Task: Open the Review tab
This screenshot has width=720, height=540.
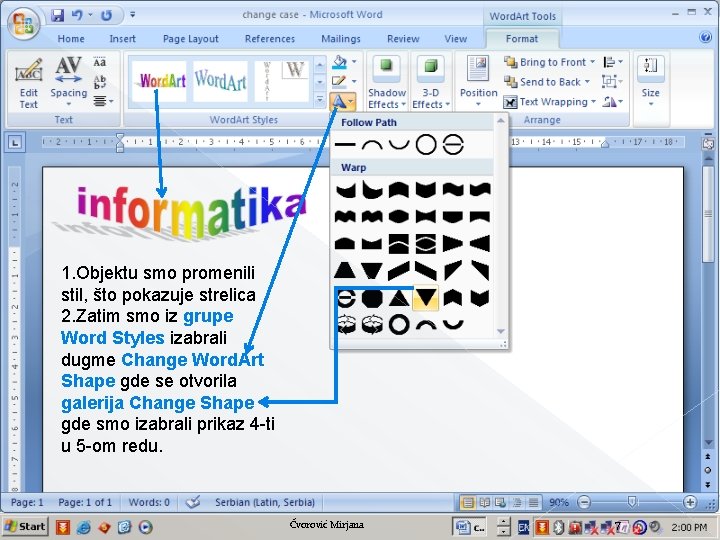Action: (x=403, y=39)
